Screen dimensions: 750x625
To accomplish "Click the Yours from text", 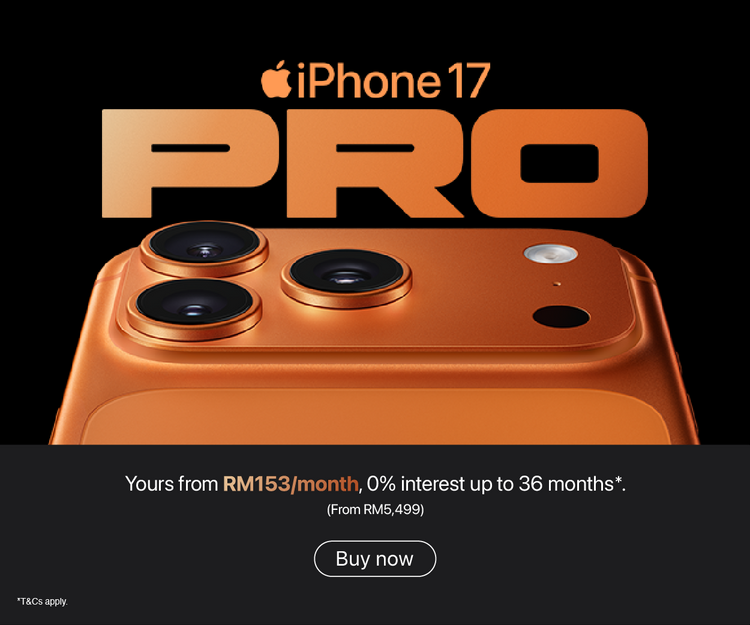I will [x=171, y=484].
